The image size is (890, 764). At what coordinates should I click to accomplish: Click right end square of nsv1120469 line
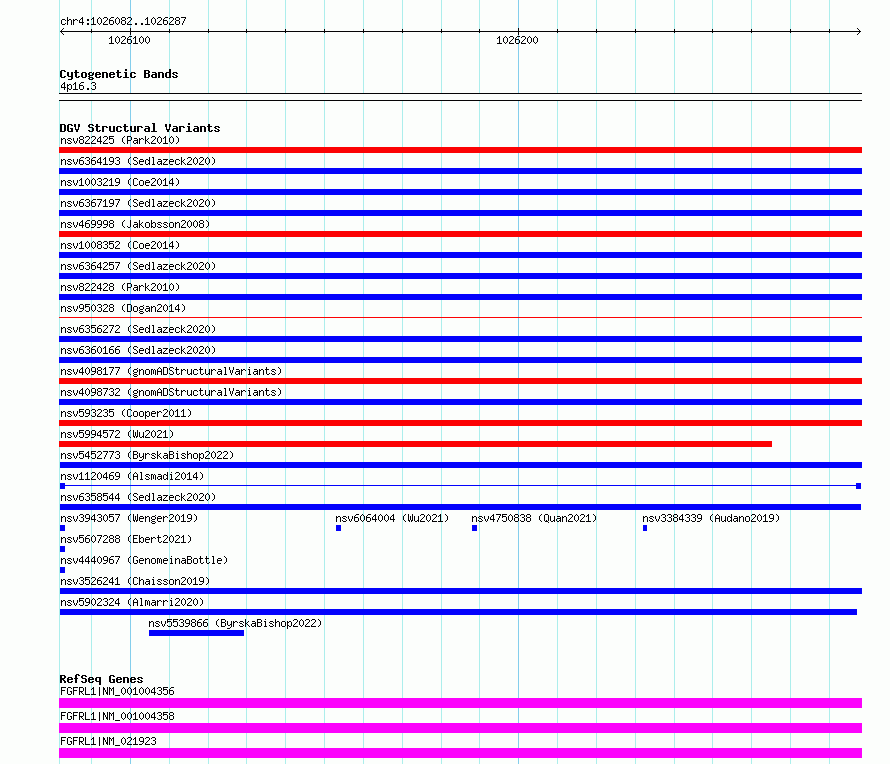click(859, 486)
